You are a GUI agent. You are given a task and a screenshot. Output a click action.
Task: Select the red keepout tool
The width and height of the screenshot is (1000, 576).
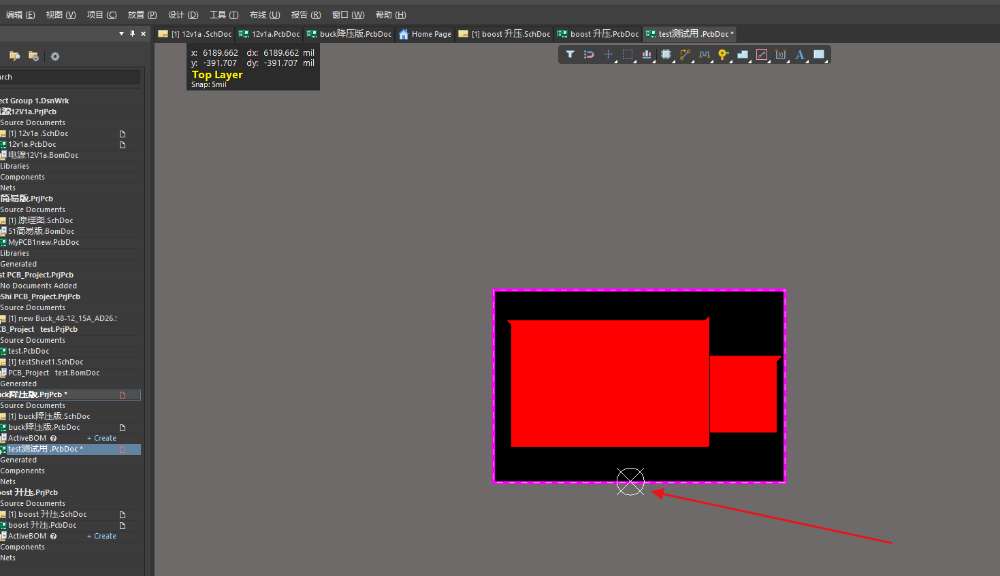point(761,55)
